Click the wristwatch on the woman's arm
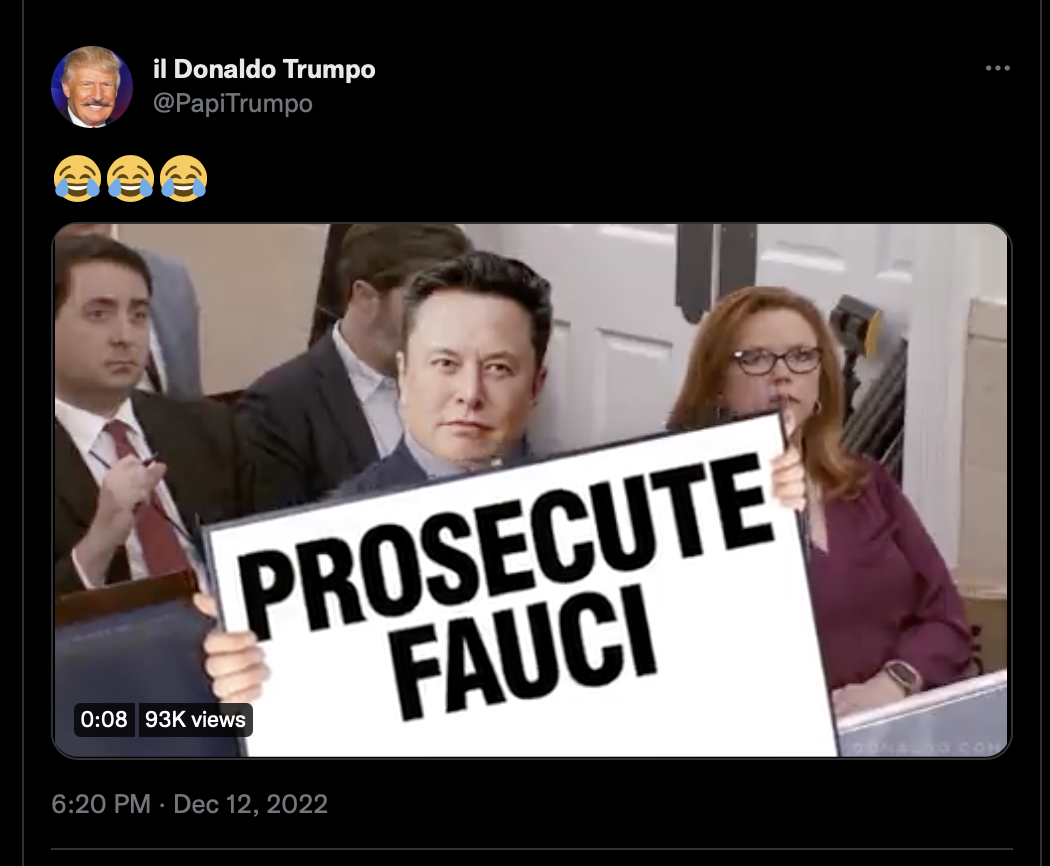1050x866 pixels. [x=903, y=678]
